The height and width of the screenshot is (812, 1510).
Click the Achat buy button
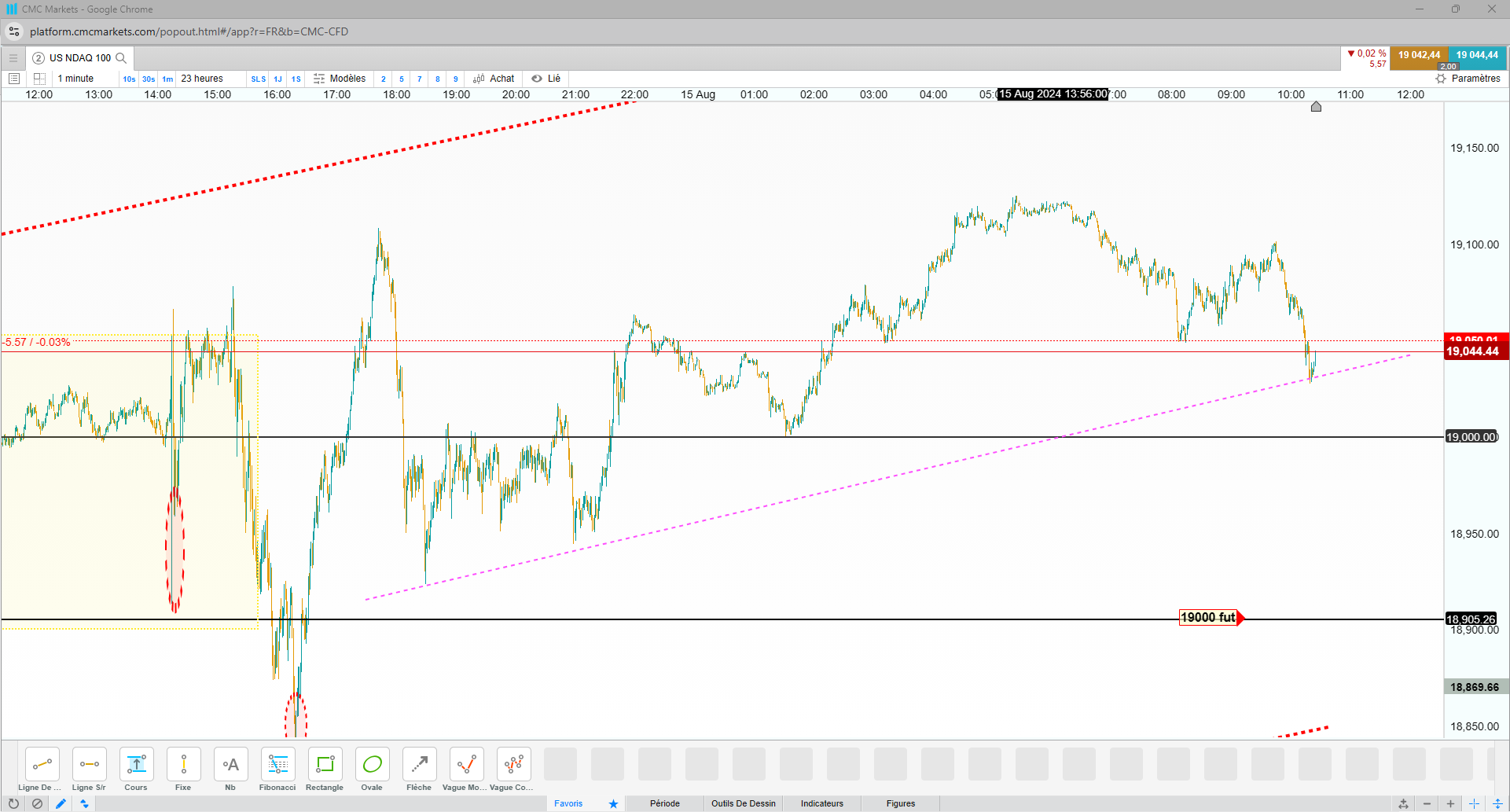(494, 79)
